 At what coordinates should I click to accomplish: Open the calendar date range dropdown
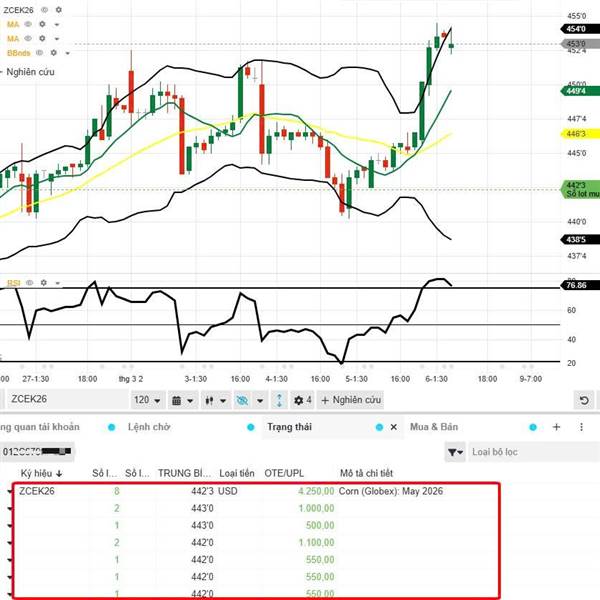pos(181,400)
